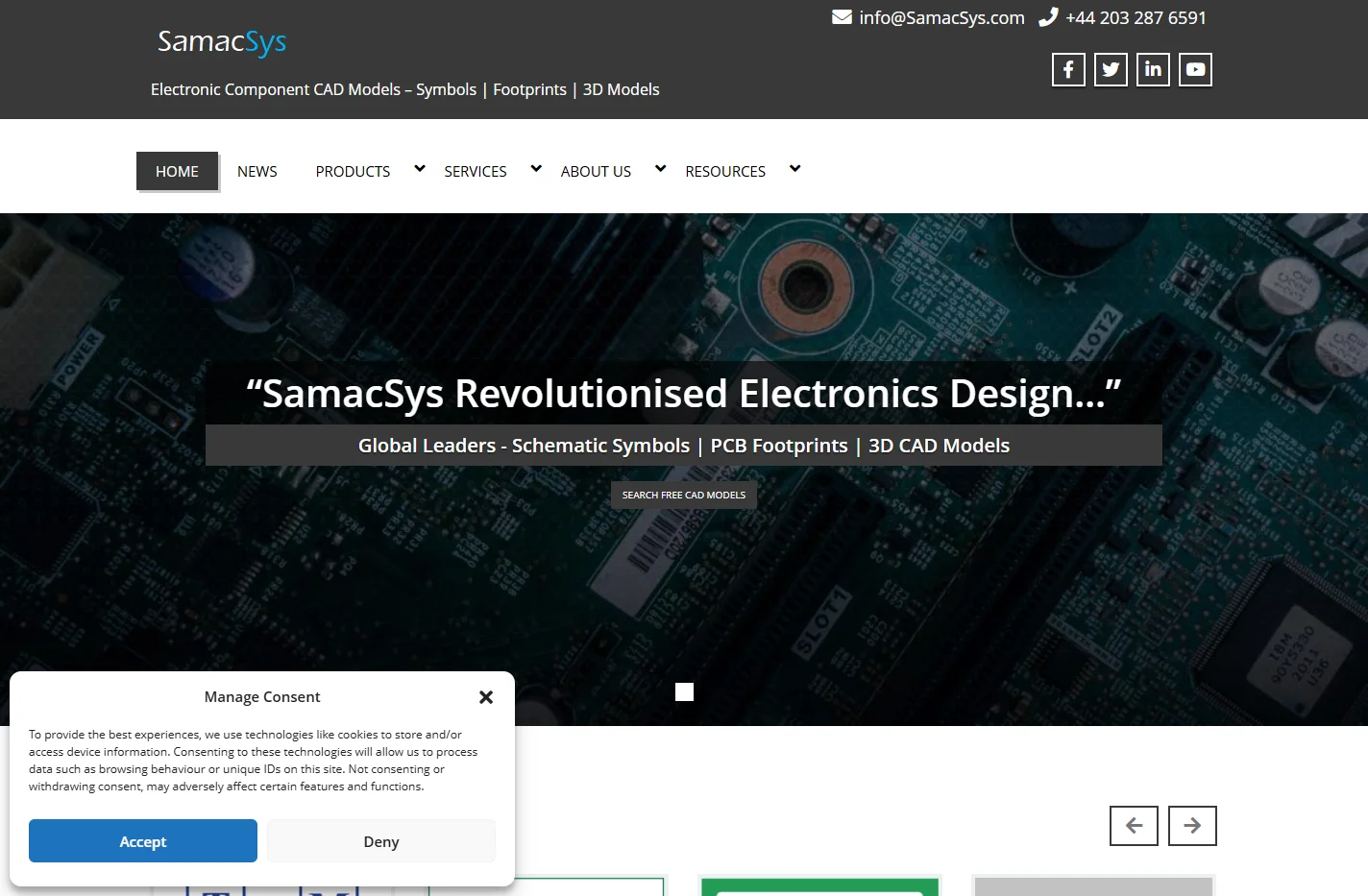Open the Twitter social icon
Viewport: 1368px width, 896px height.
click(x=1111, y=69)
